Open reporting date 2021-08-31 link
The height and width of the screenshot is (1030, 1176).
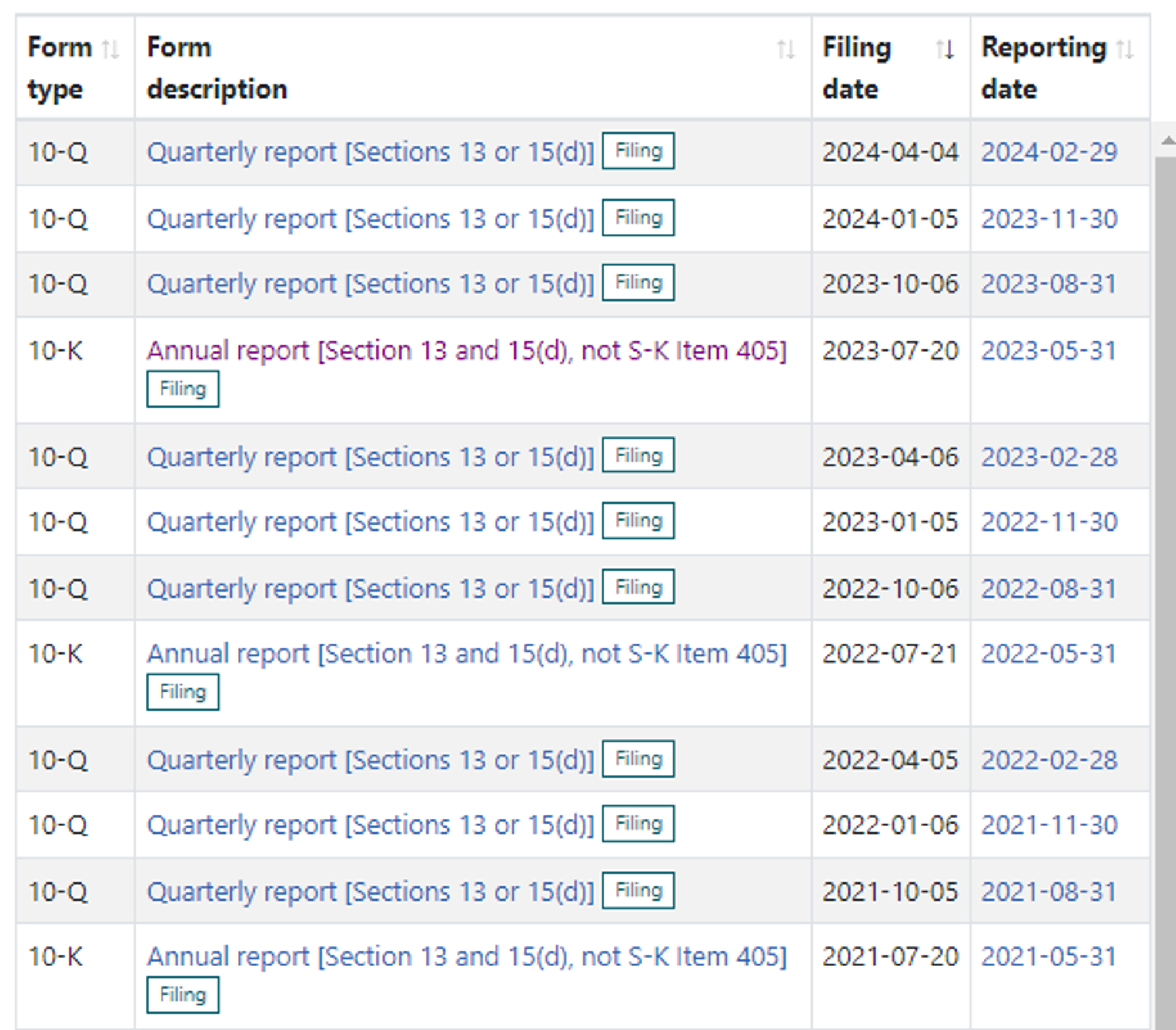[1049, 892]
